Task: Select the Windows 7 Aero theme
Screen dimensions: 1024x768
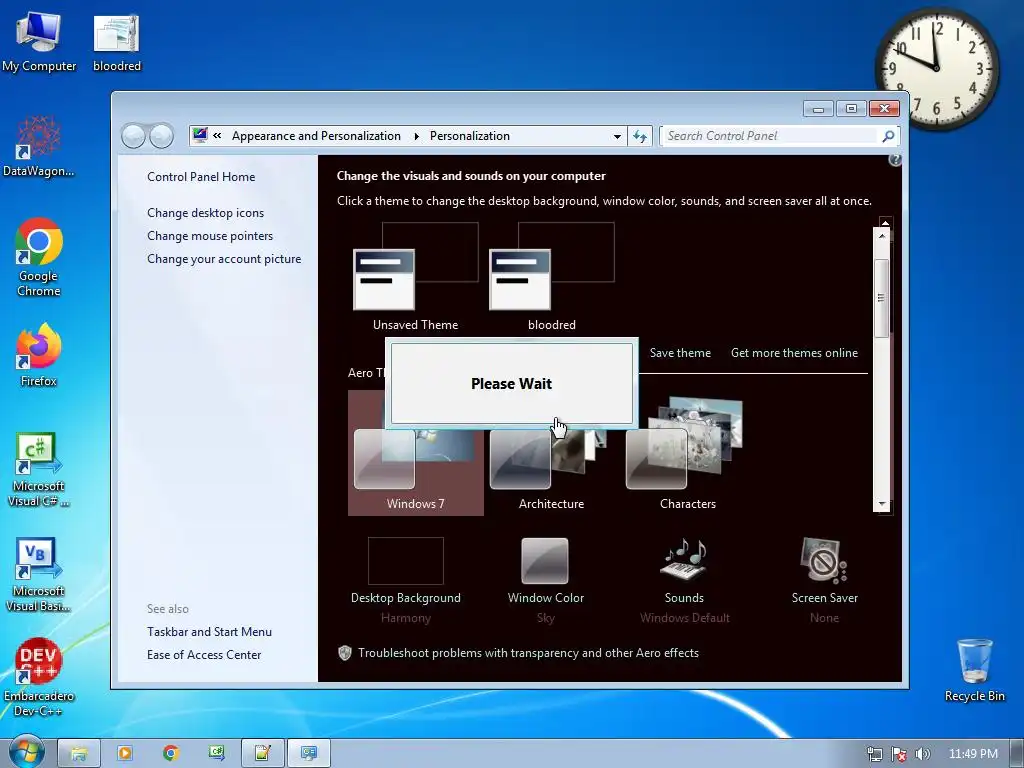Action: (415, 453)
